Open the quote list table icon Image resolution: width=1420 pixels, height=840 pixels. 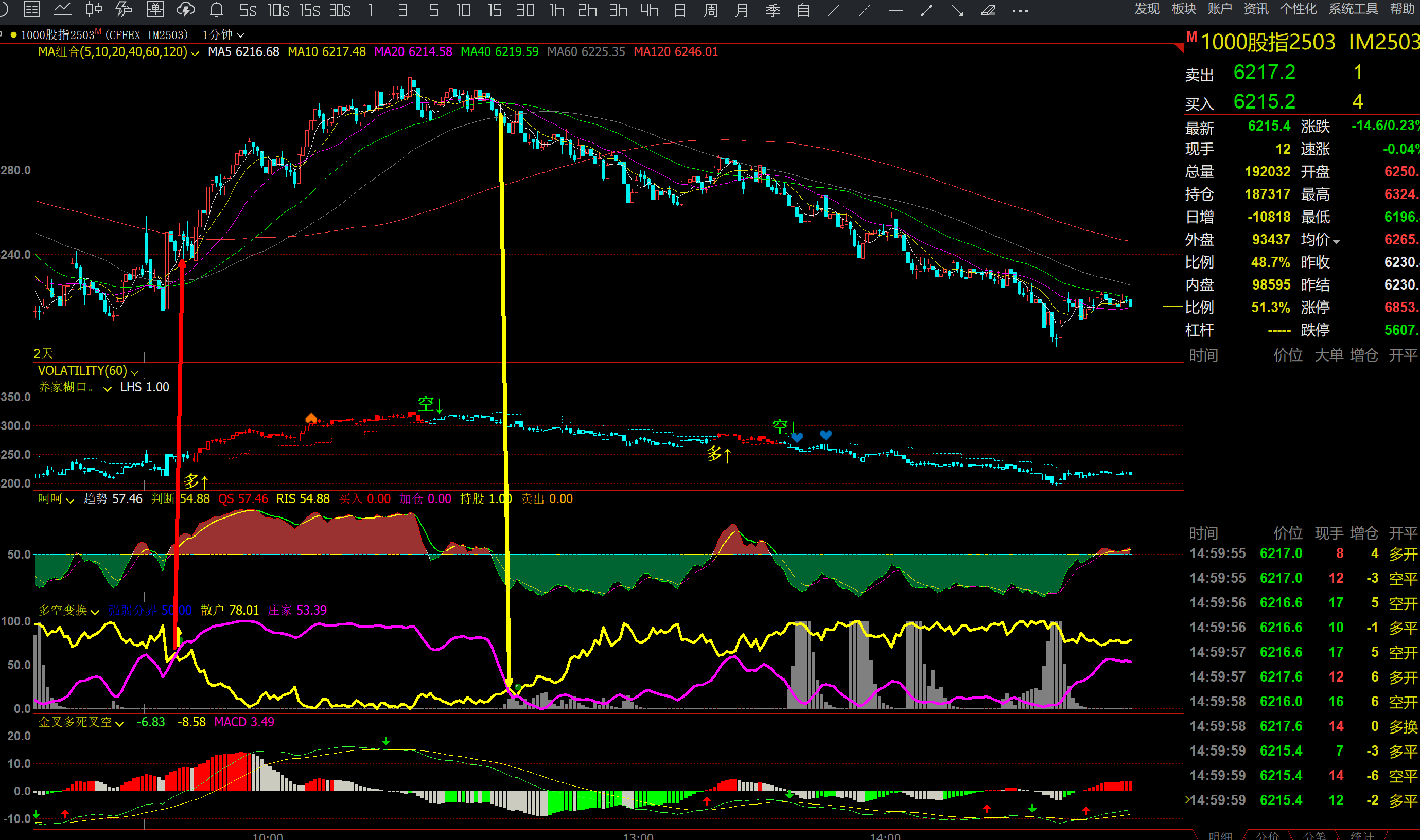pos(32,10)
